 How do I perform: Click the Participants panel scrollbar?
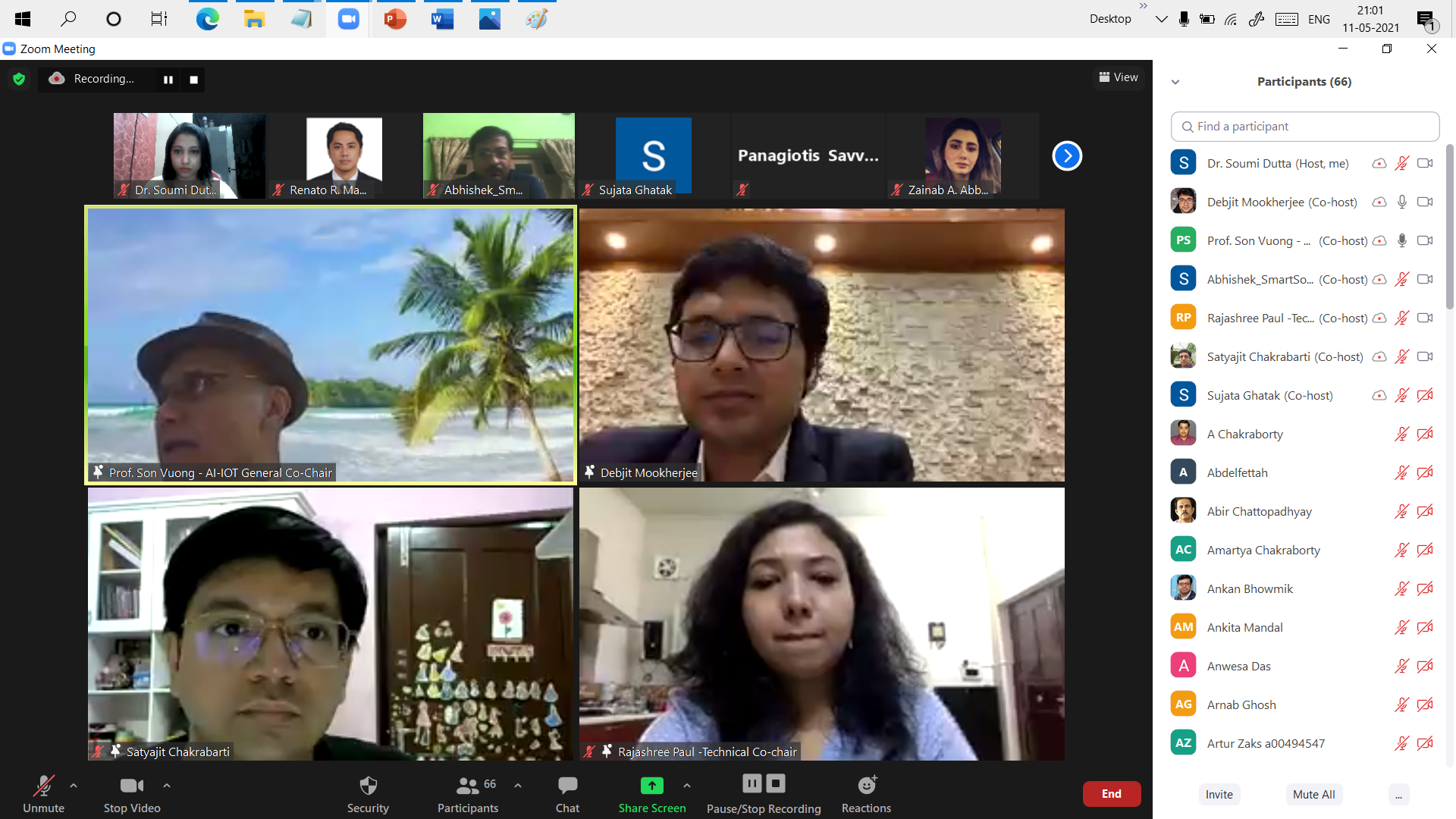click(x=1449, y=227)
